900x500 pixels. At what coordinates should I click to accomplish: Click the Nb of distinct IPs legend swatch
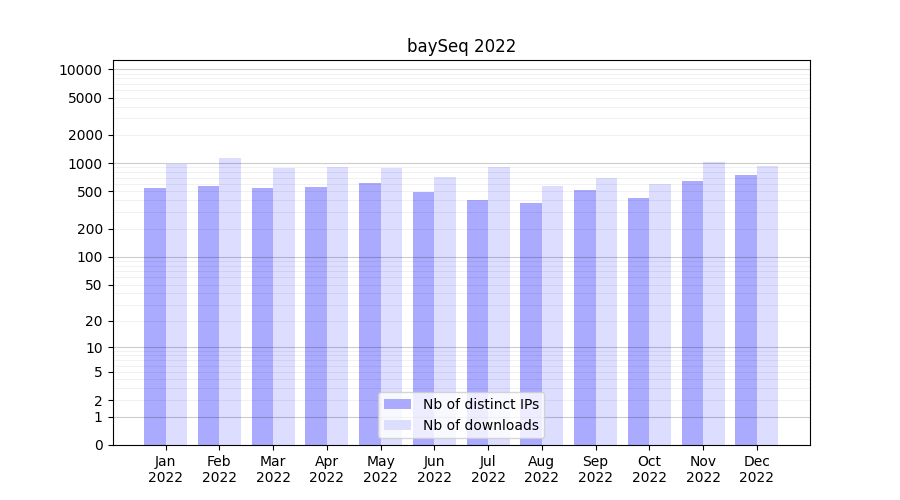[397, 404]
